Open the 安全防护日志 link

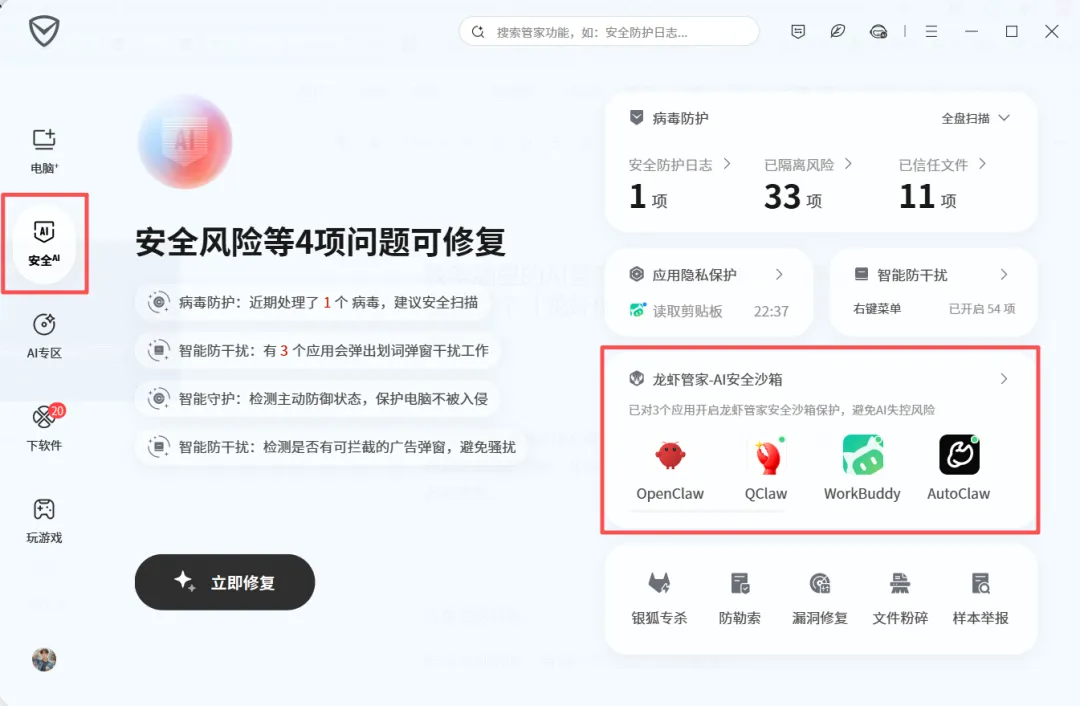click(679, 165)
